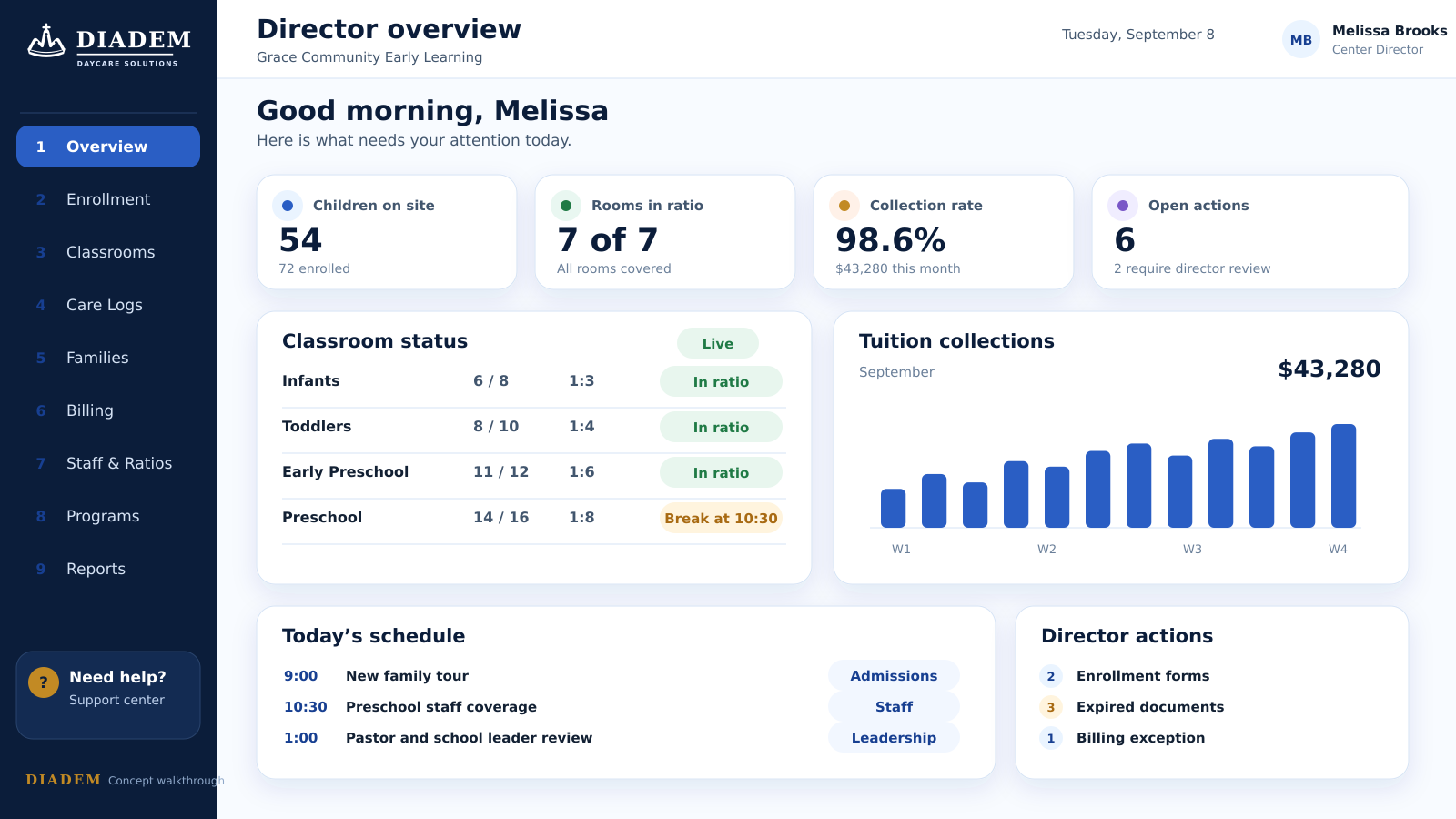Click the Billing exception count badge
1456x819 pixels.
[1051, 738]
